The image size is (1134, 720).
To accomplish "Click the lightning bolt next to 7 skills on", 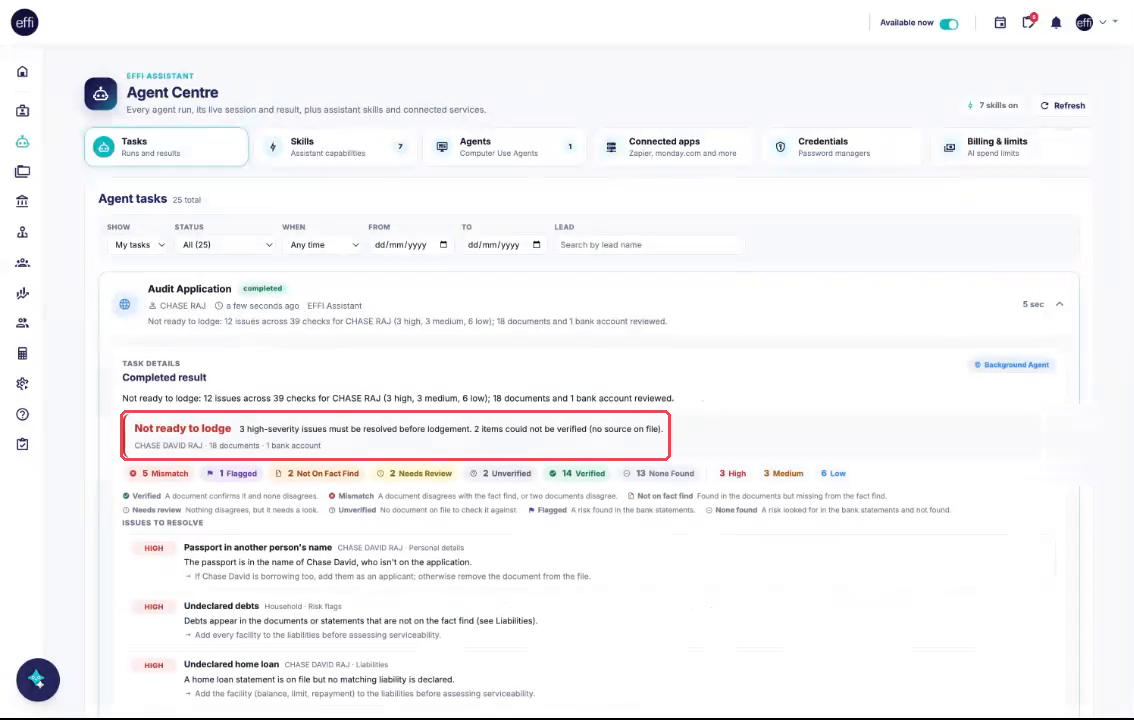I will tap(970, 106).
